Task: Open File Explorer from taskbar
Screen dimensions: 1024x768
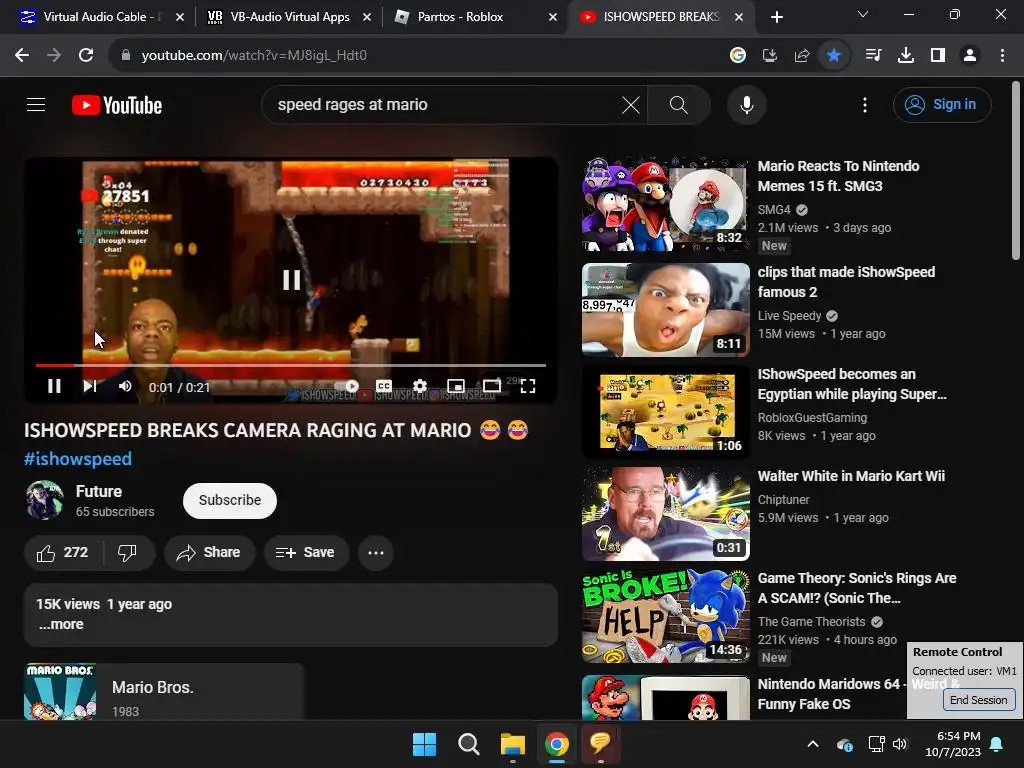Action: [513, 744]
